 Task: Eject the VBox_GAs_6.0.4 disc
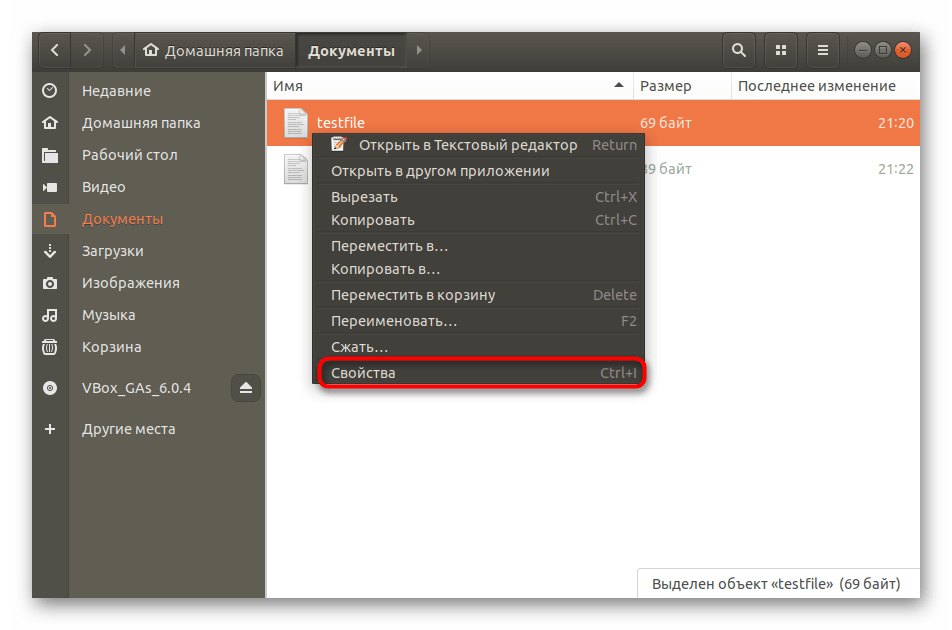(246, 388)
